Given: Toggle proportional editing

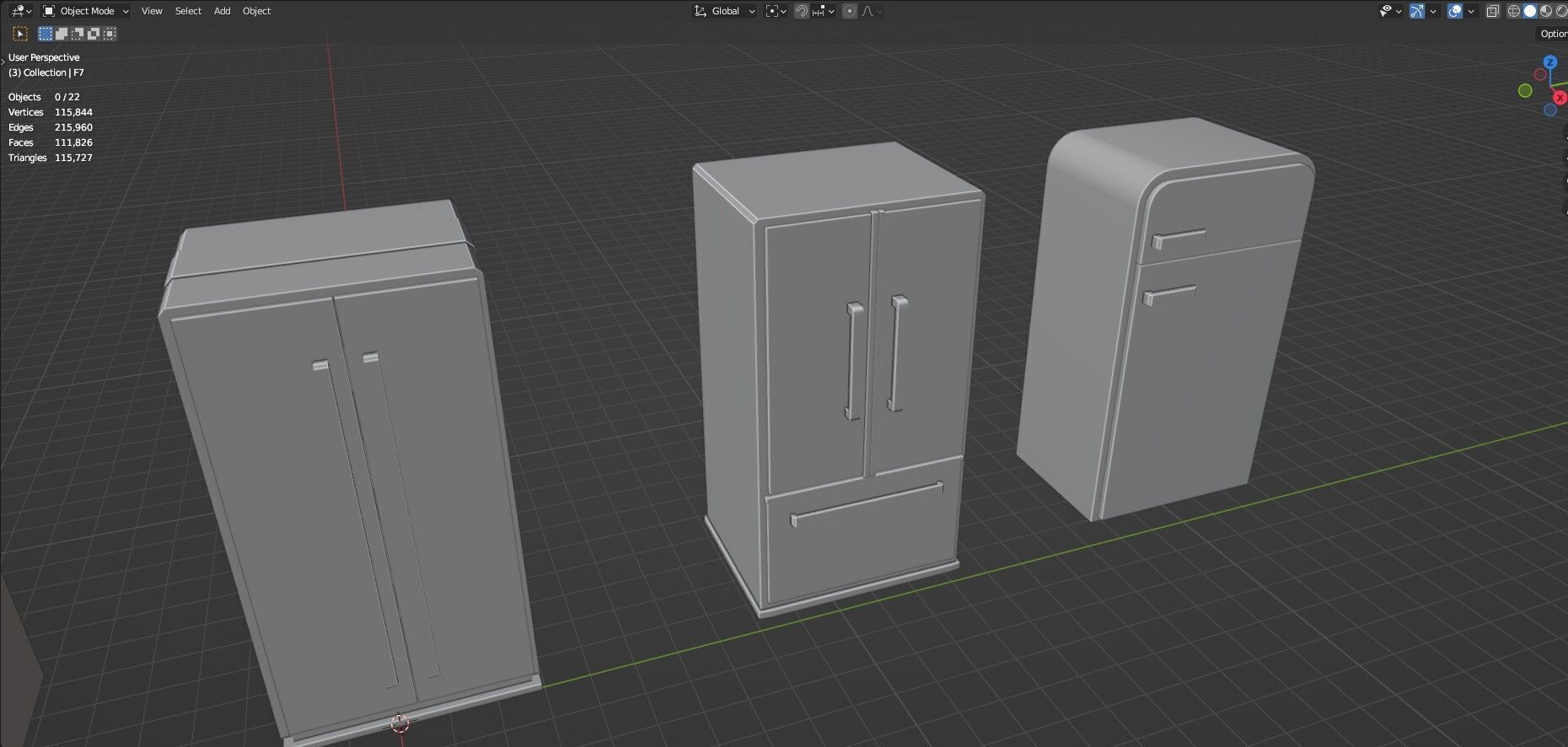Looking at the screenshot, I should (850, 11).
